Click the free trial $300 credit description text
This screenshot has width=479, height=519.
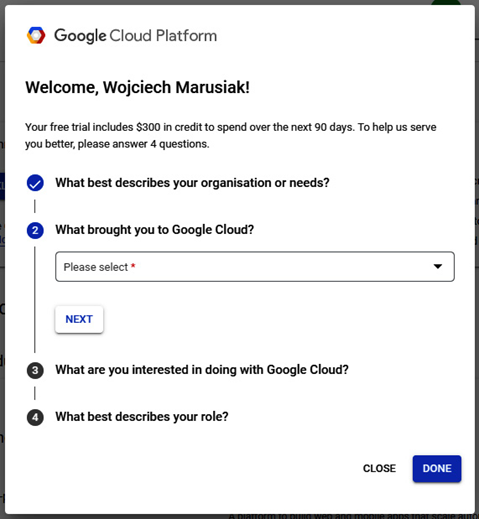pyautogui.click(x=231, y=135)
